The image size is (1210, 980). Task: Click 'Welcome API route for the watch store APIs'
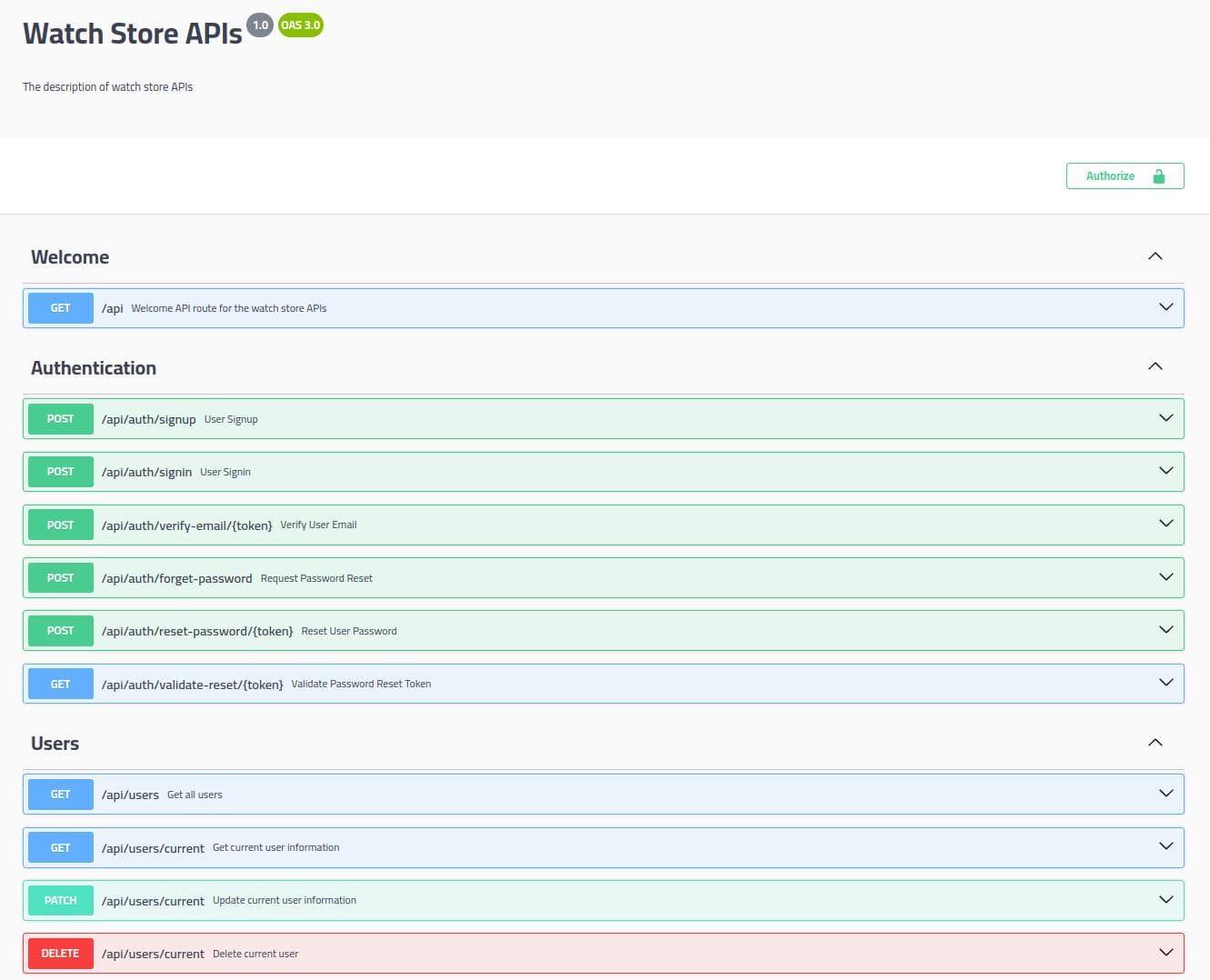pyautogui.click(x=229, y=308)
